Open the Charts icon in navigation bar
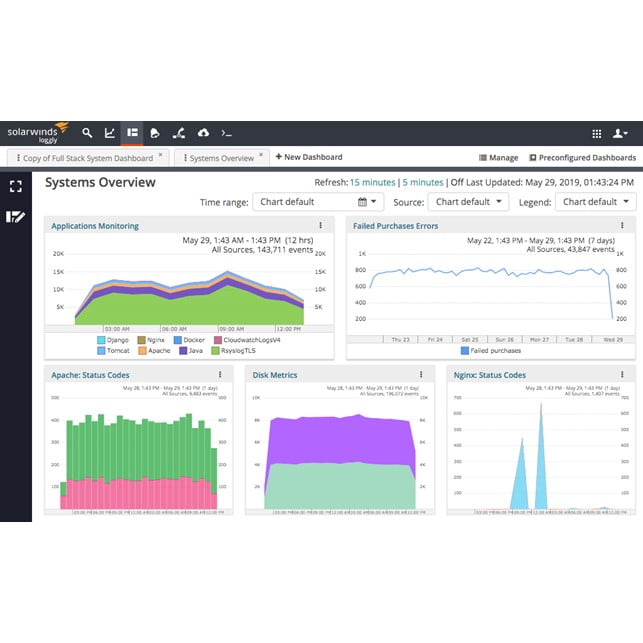The height and width of the screenshot is (643, 643). coord(110,133)
